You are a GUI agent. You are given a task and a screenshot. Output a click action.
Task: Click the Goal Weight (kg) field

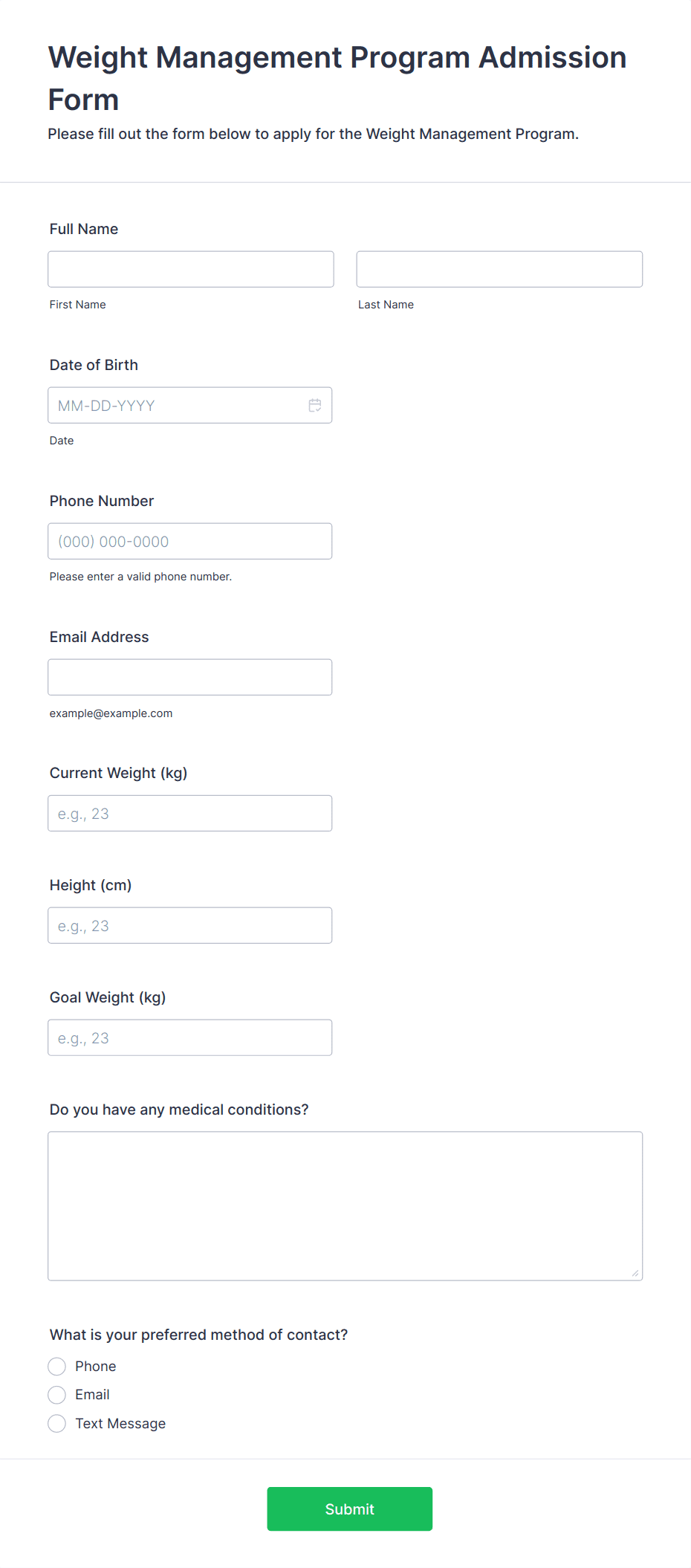(190, 1037)
